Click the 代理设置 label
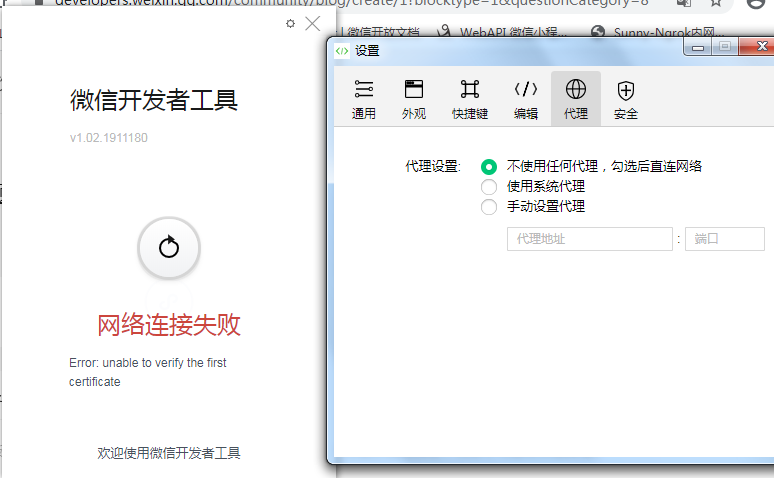774x478 pixels. (x=433, y=166)
